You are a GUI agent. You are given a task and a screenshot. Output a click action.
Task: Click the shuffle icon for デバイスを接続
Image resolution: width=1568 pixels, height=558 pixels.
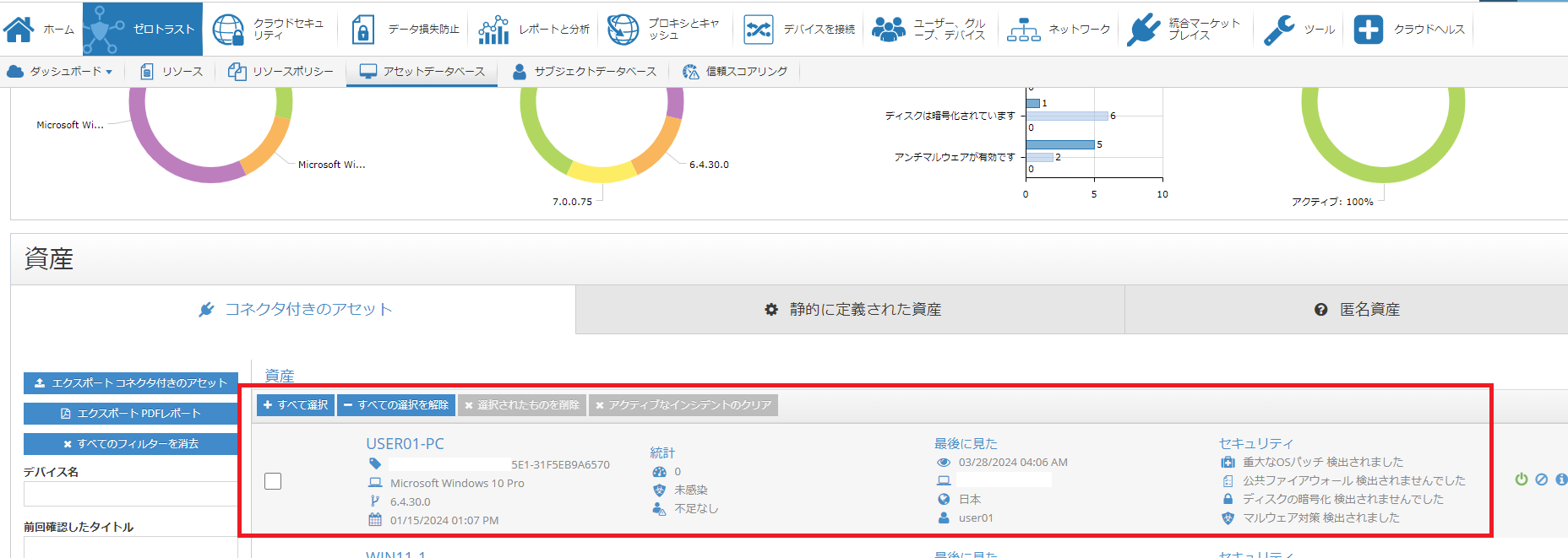click(758, 30)
